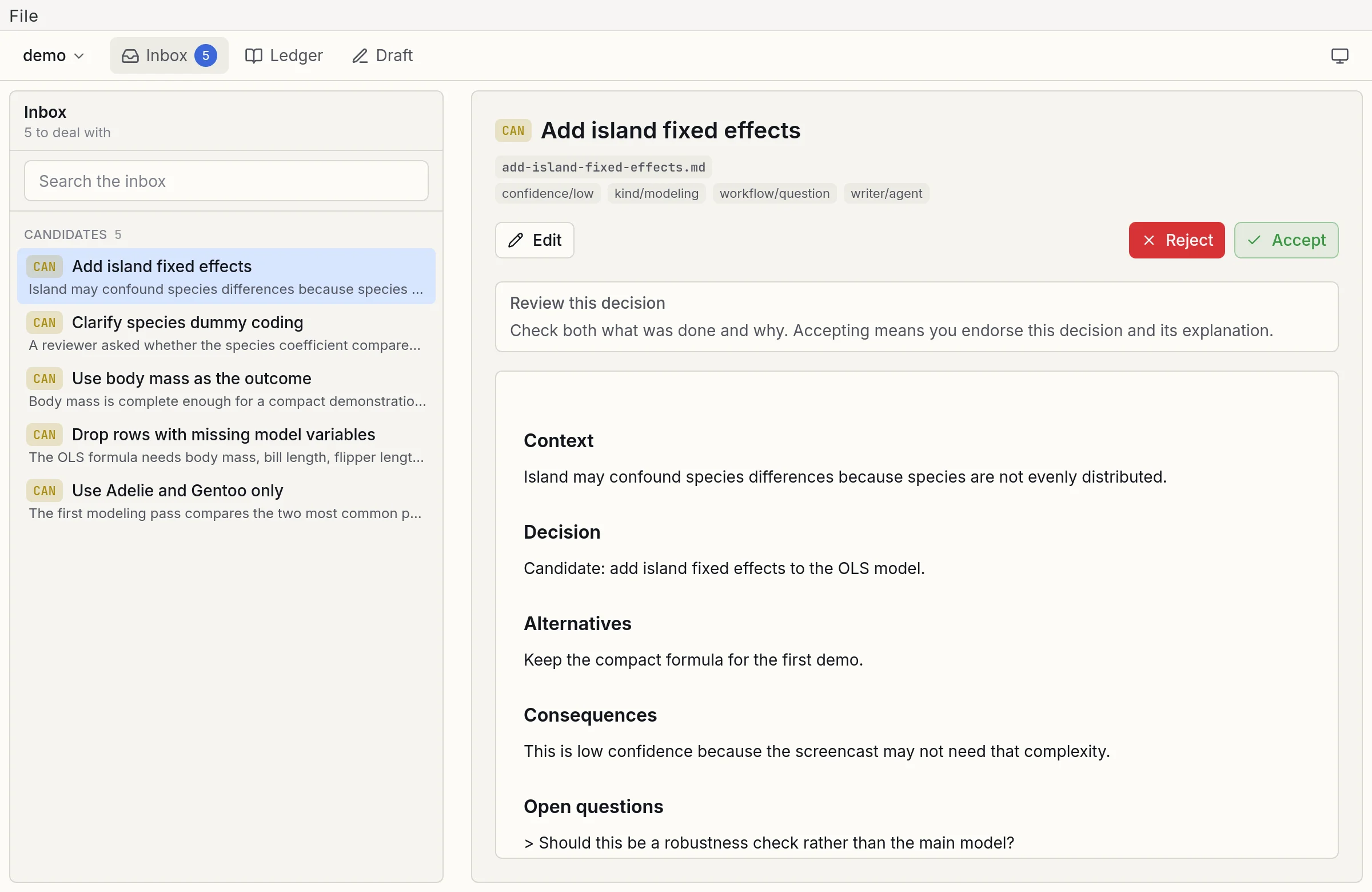Select candidate Use body mass as the outcome

click(226, 388)
